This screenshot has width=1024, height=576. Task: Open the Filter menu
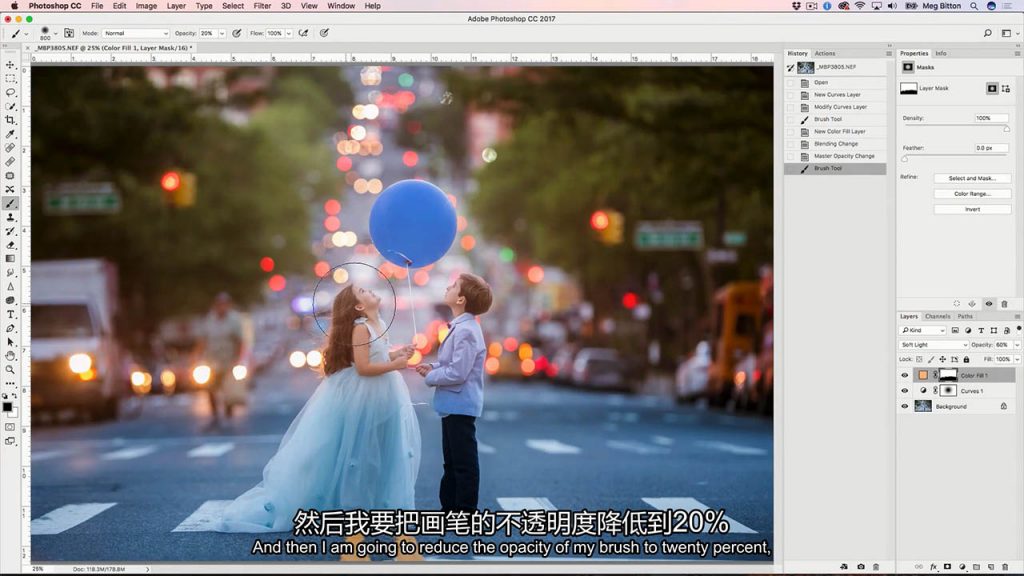tap(261, 5)
